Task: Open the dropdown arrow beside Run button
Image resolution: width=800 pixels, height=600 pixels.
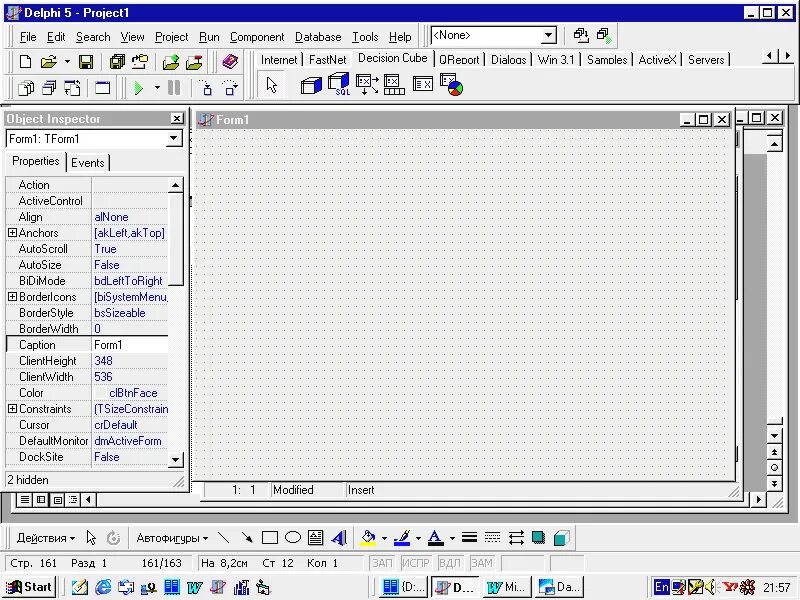Action: click(x=157, y=88)
